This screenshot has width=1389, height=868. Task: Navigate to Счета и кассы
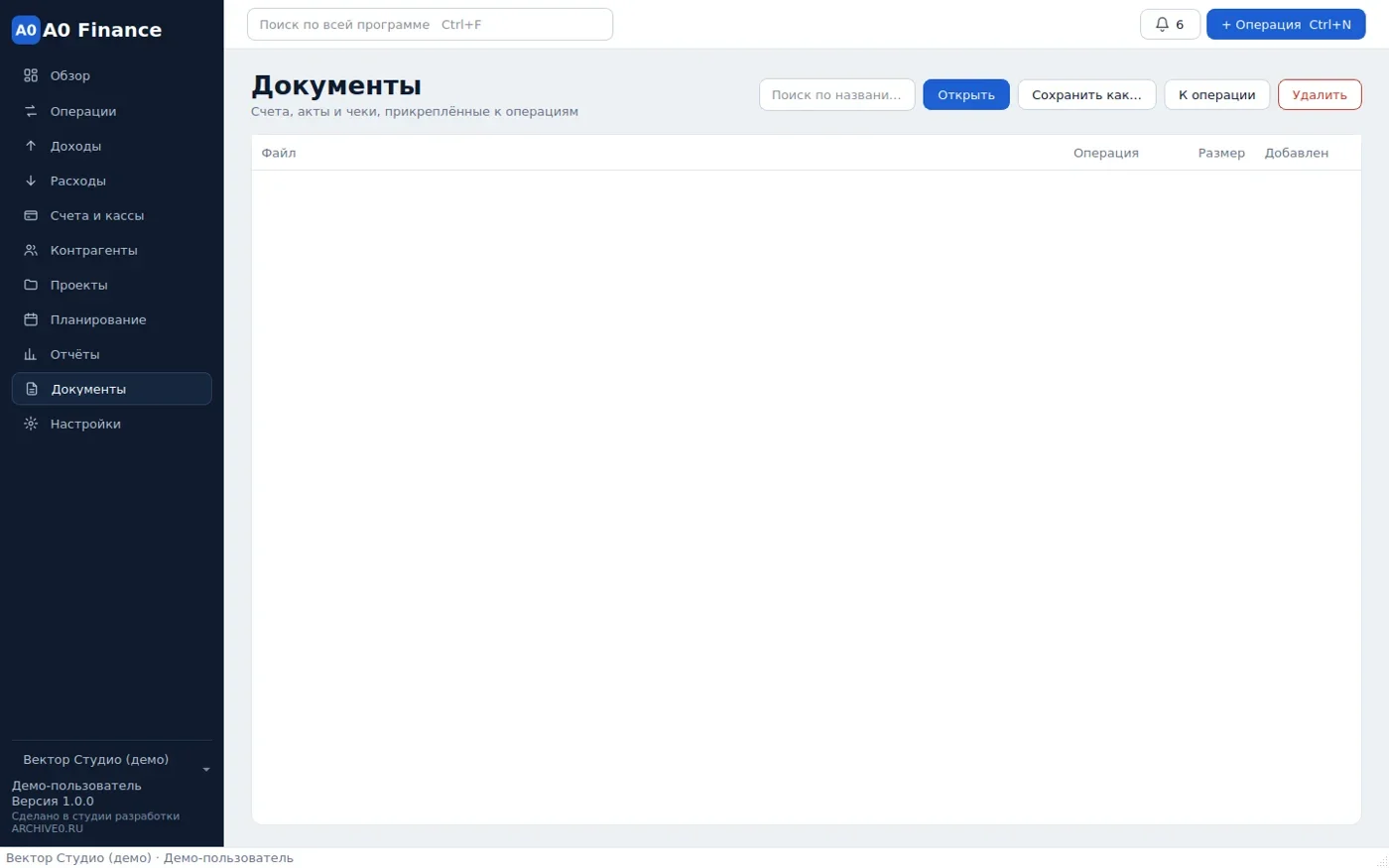(111, 215)
